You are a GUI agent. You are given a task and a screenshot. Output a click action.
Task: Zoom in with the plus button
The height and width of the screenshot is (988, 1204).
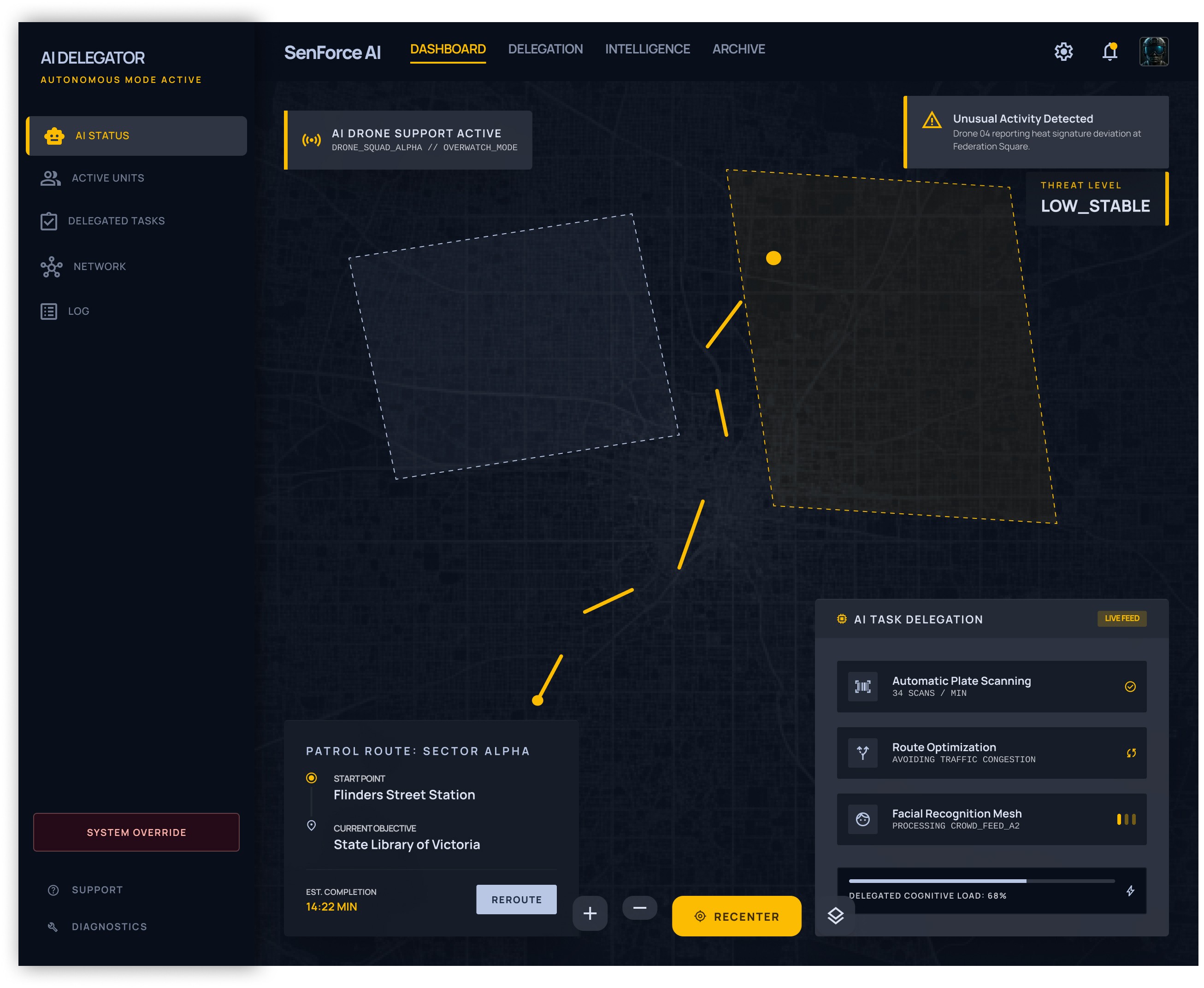pos(590,913)
